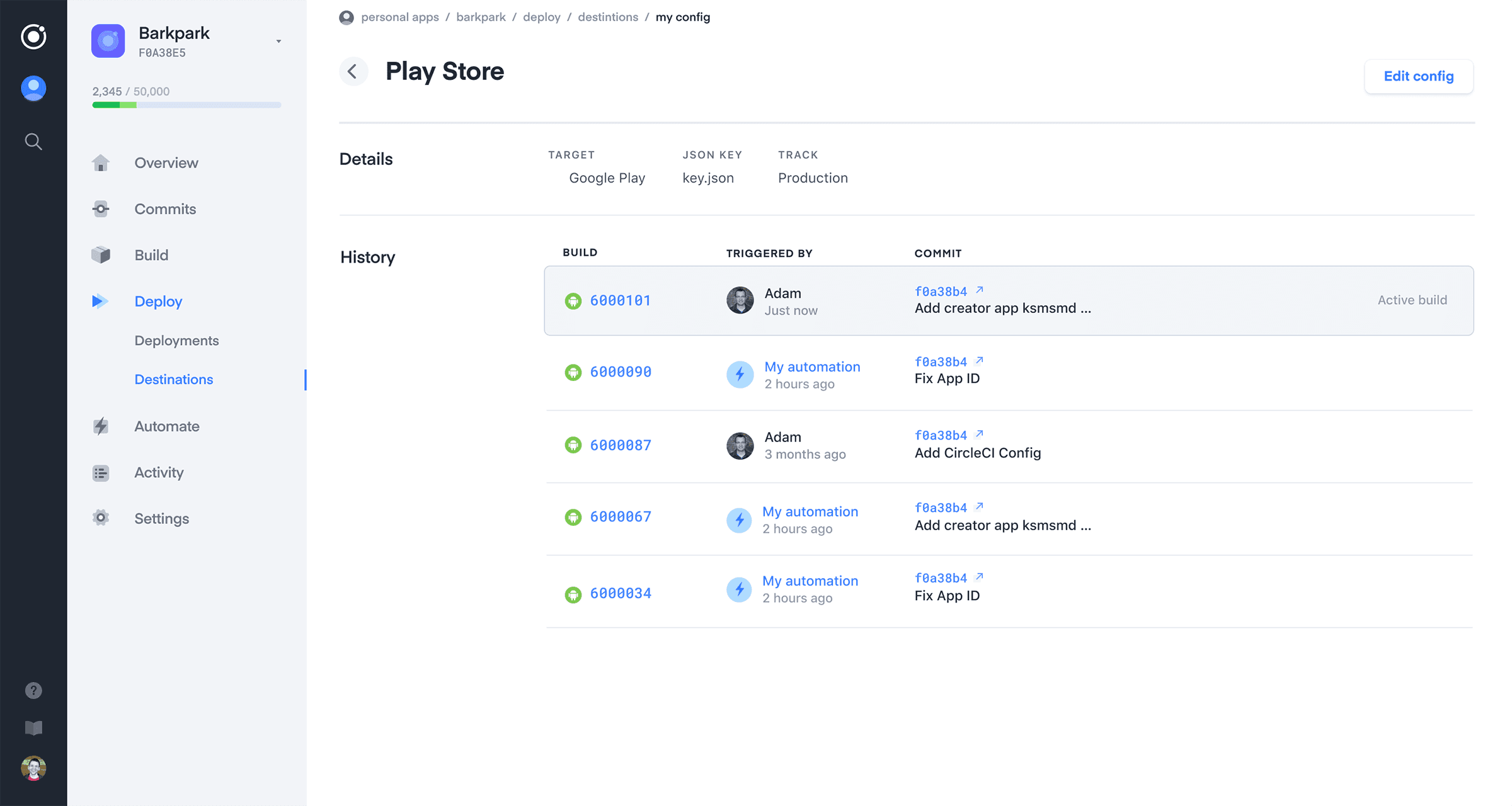Click the Edit config button
Image resolution: width=1512 pixels, height=806 pixels.
[x=1418, y=76]
